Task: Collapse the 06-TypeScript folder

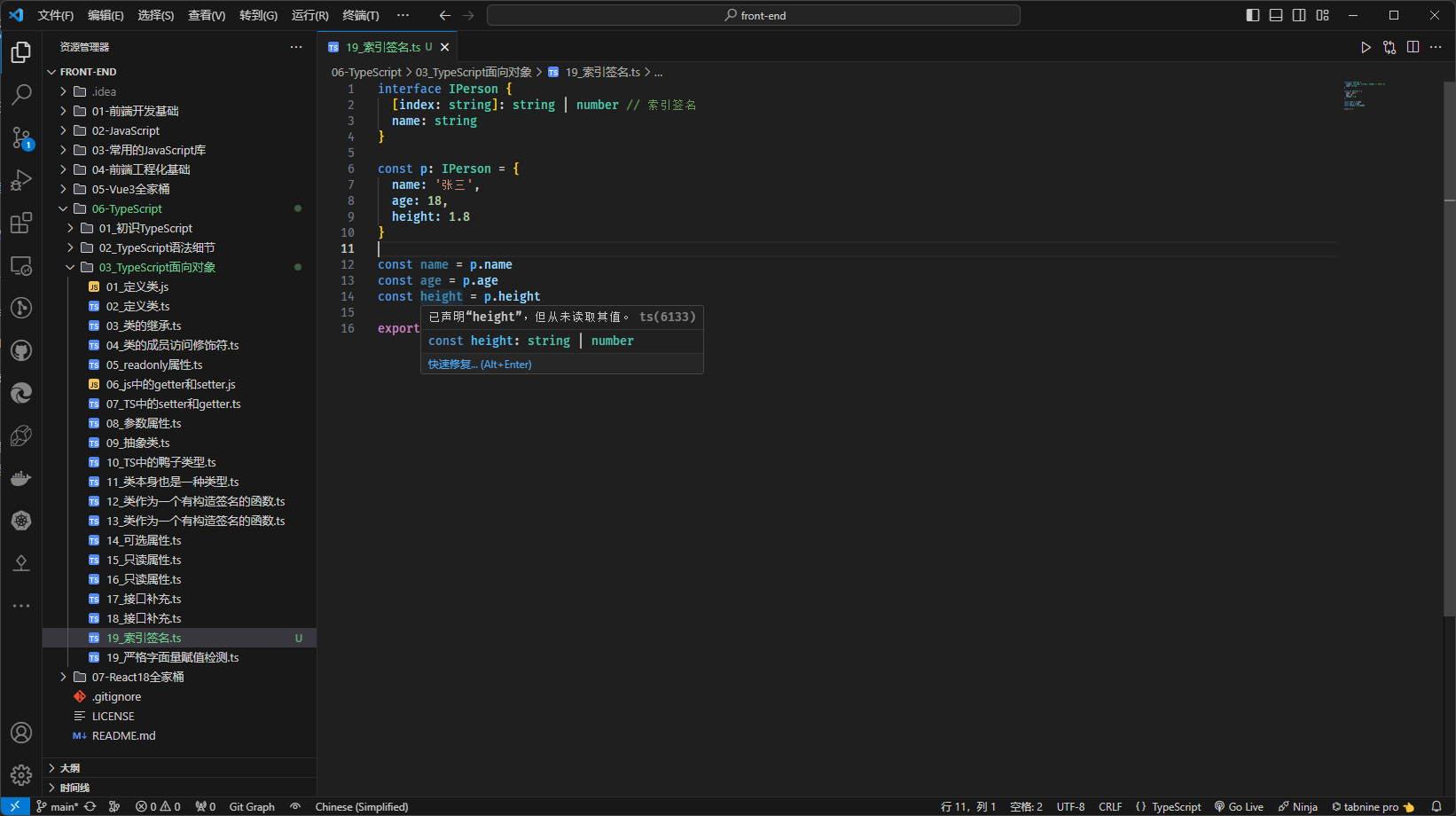Action: 127,208
